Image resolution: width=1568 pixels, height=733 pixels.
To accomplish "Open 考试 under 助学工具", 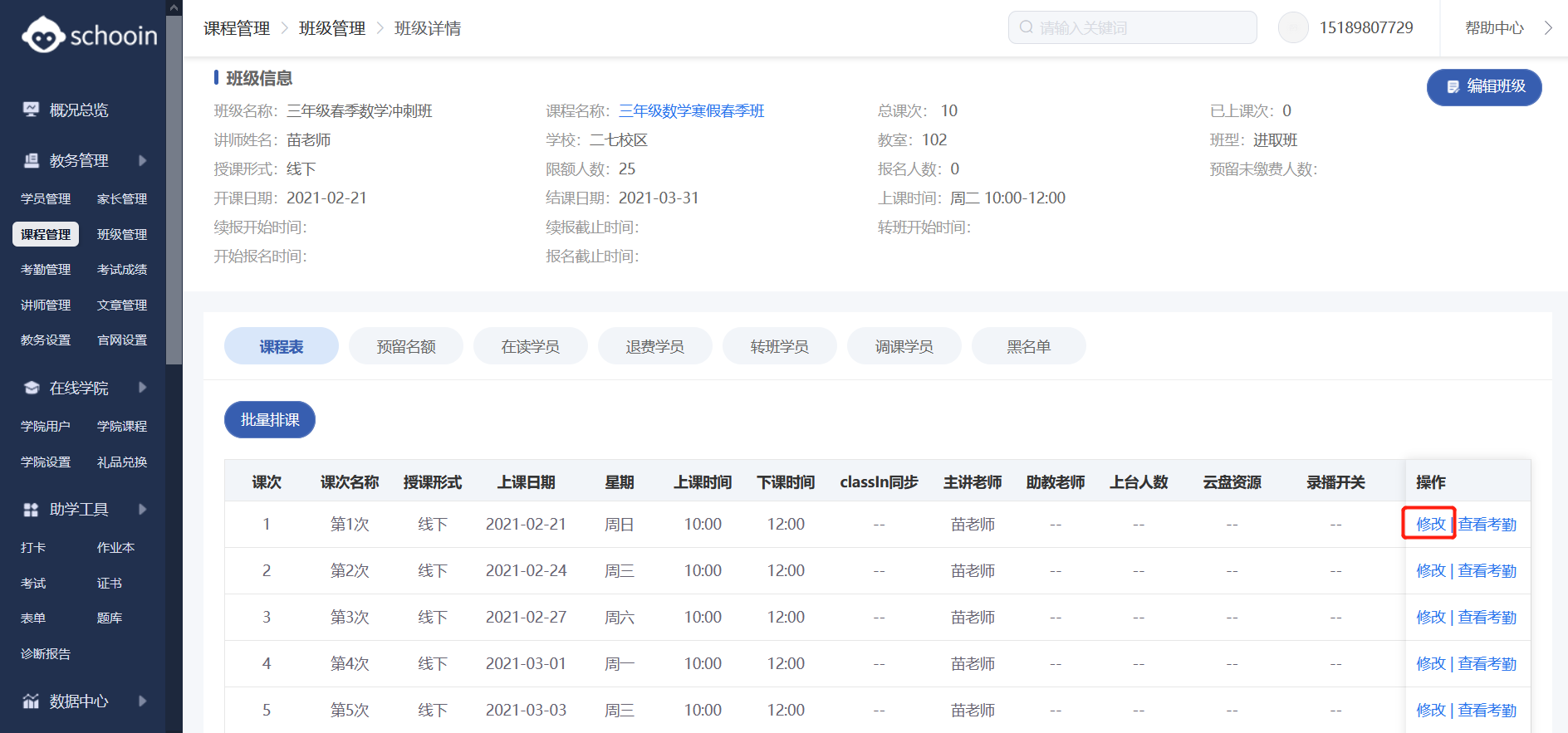I will click(x=33, y=584).
